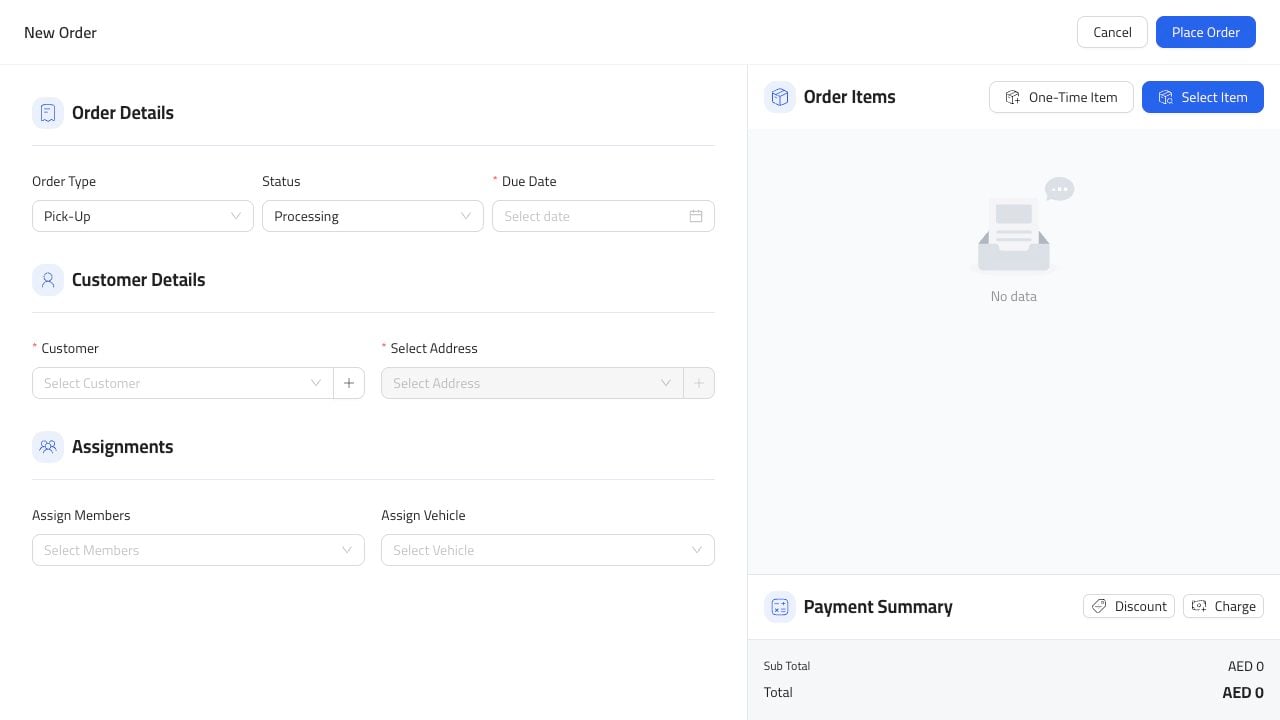Click the Payment Summary calculator icon

(x=780, y=607)
